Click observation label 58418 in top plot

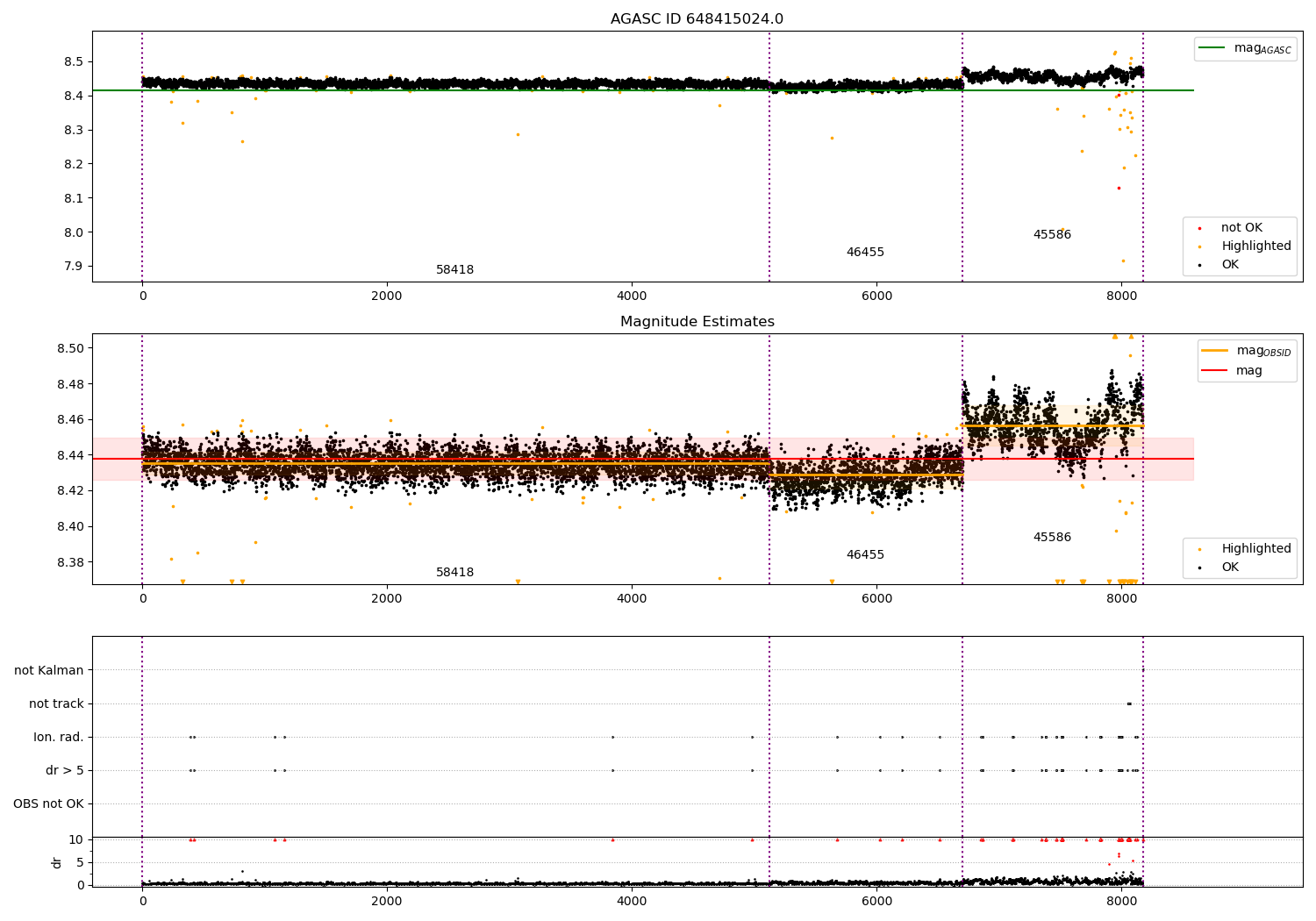coord(454,270)
